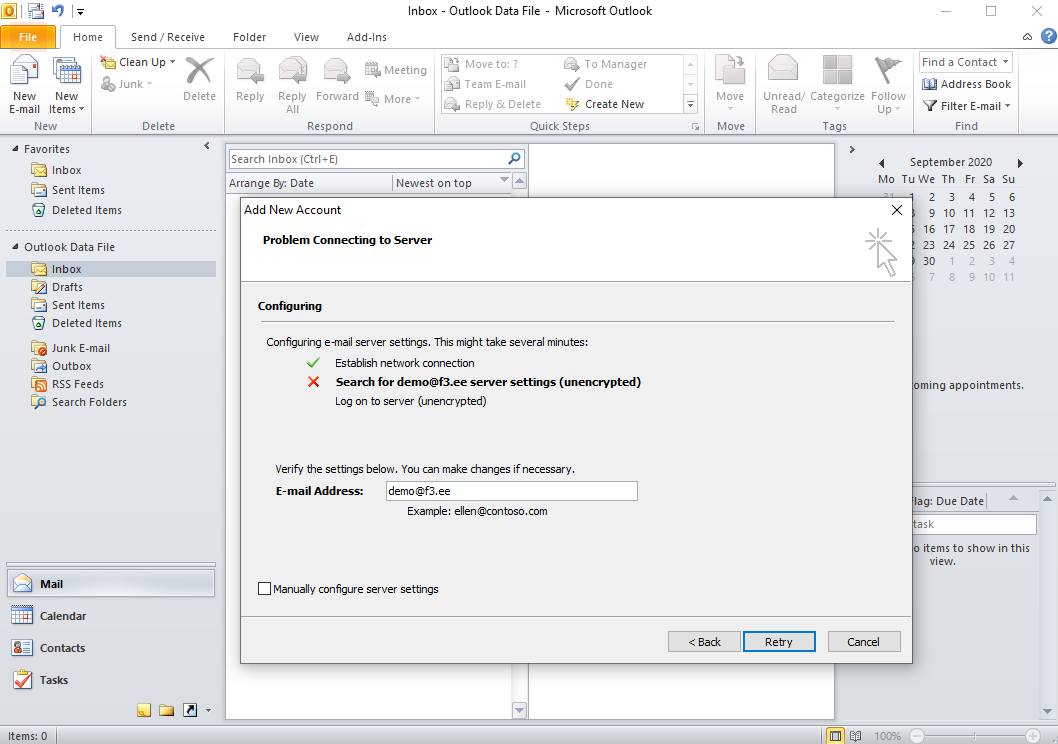Viewport: 1058px width, 744px height.
Task: Click the Reply icon
Action: 250,71
